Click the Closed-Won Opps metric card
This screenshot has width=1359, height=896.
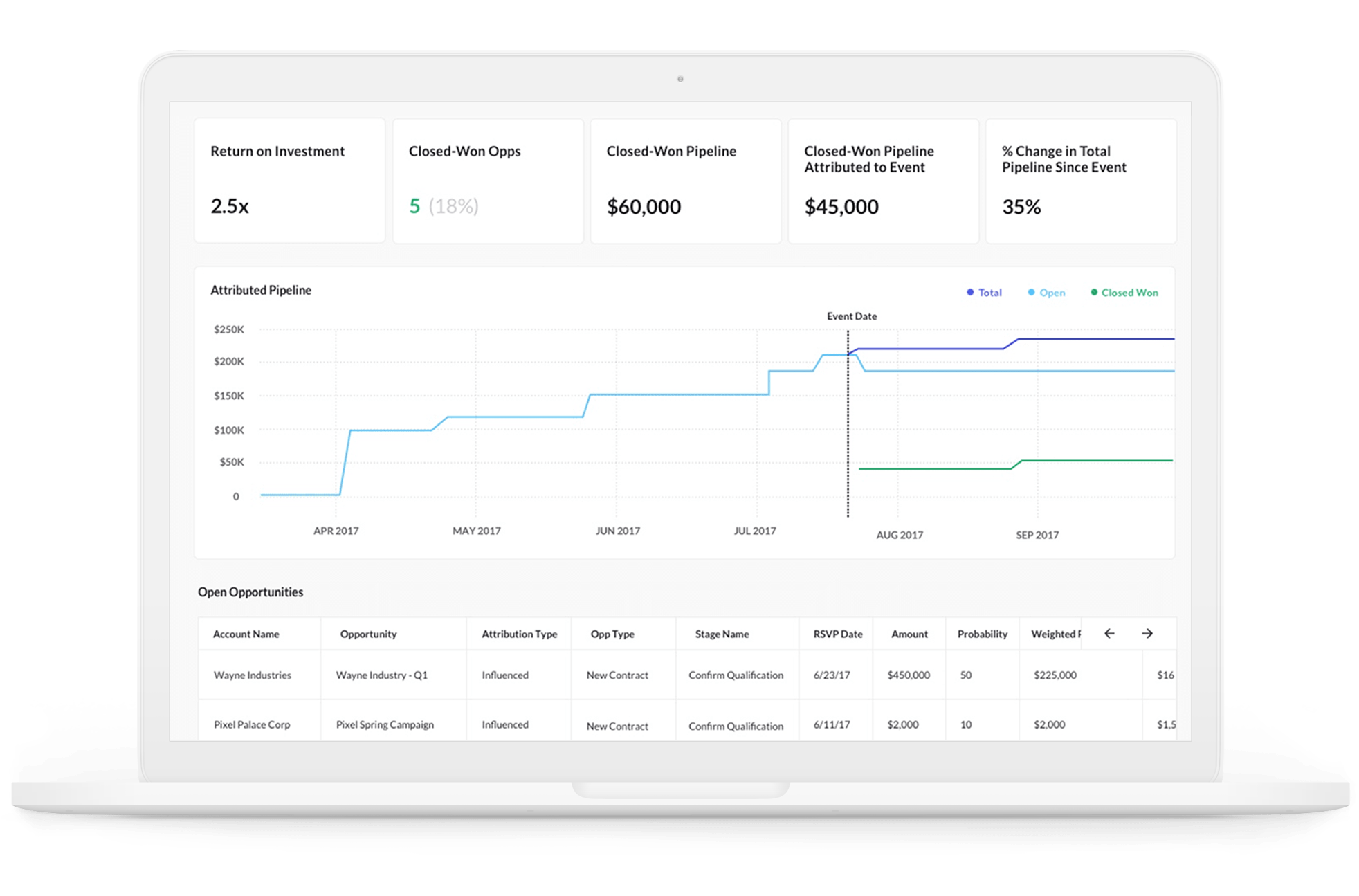pos(488,181)
